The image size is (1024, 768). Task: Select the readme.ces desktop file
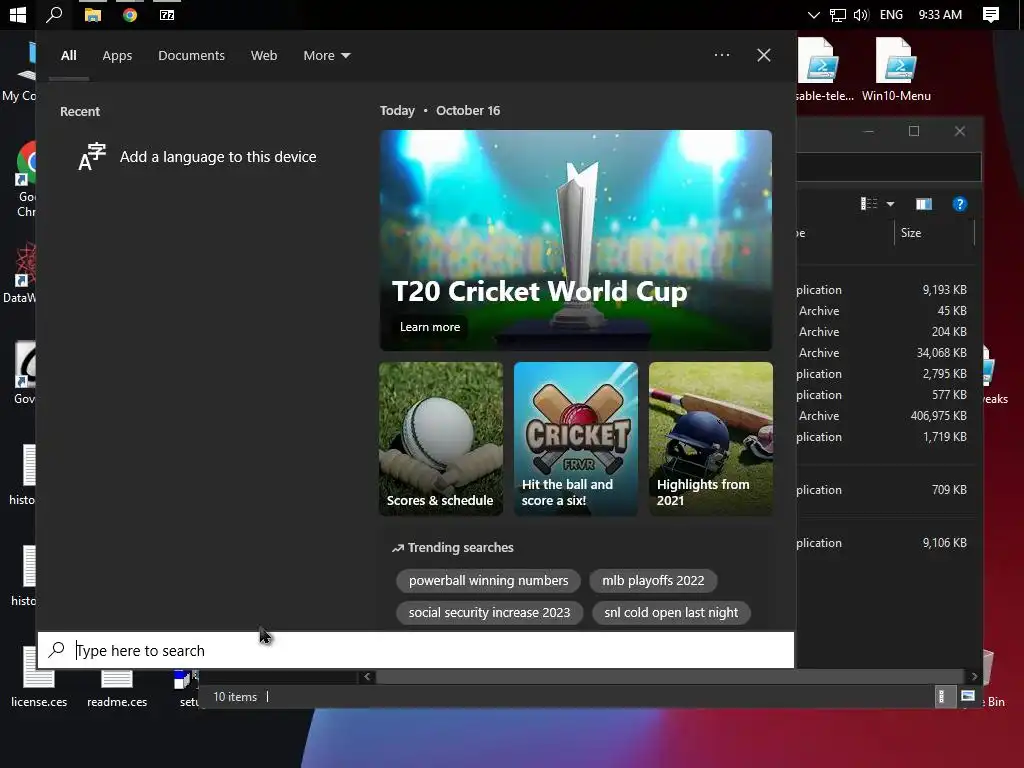117,686
